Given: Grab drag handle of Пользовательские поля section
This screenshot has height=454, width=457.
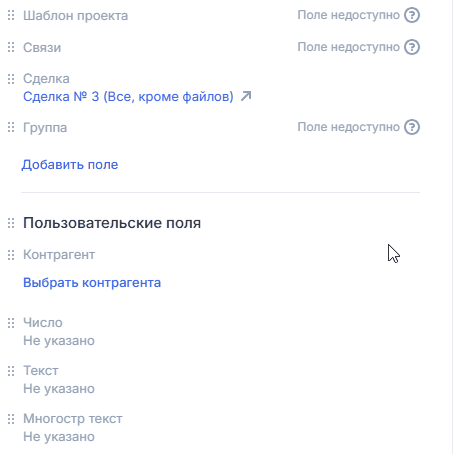Looking at the screenshot, I should click(11, 223).
